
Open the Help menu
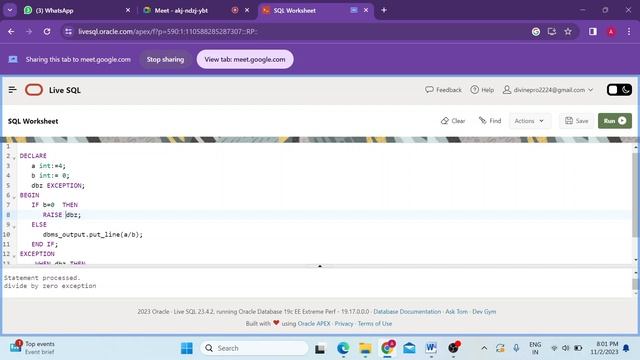[482, 90]
